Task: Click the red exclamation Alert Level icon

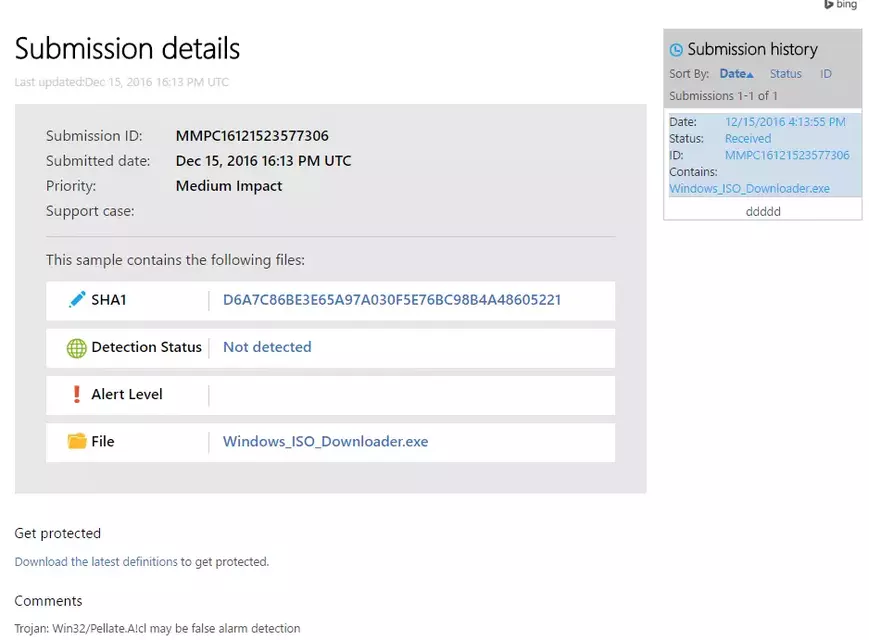Action: (76, 394)
